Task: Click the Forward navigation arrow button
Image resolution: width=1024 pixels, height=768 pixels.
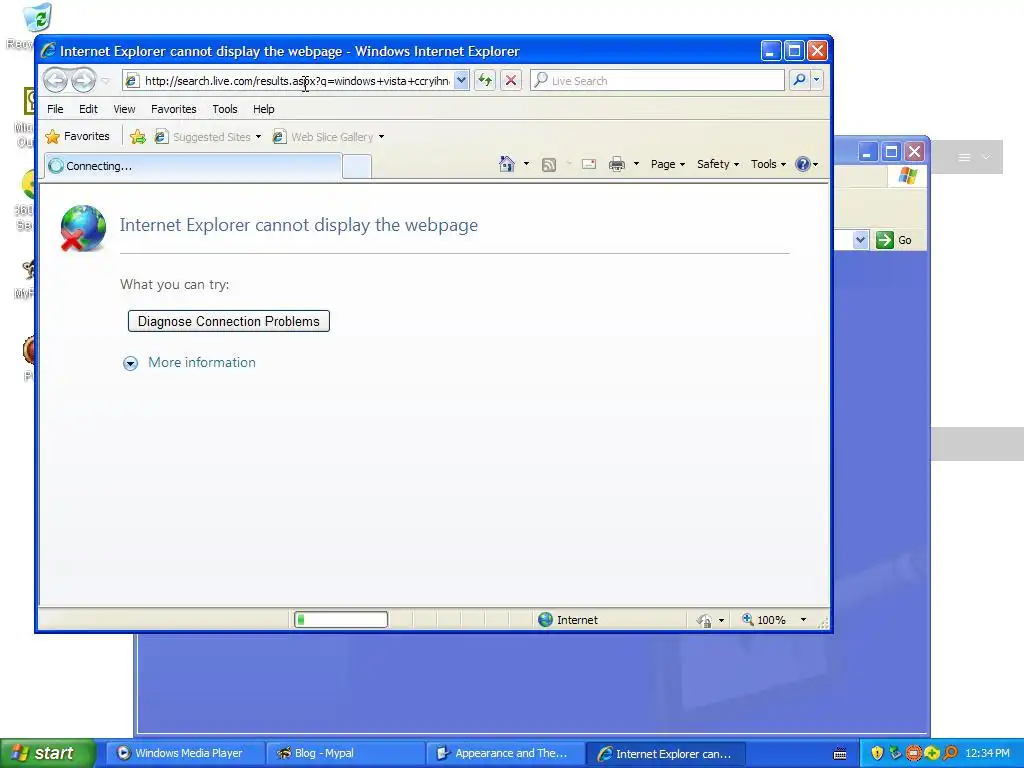Action: click(x=83, y=81)
